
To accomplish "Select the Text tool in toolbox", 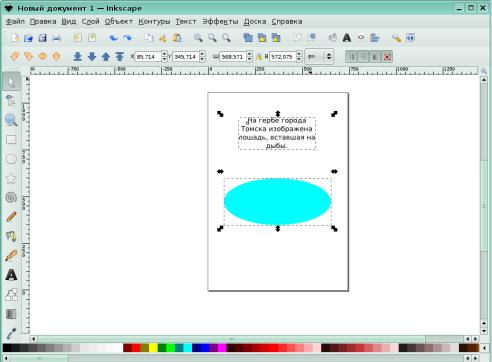I will (11, 275).
